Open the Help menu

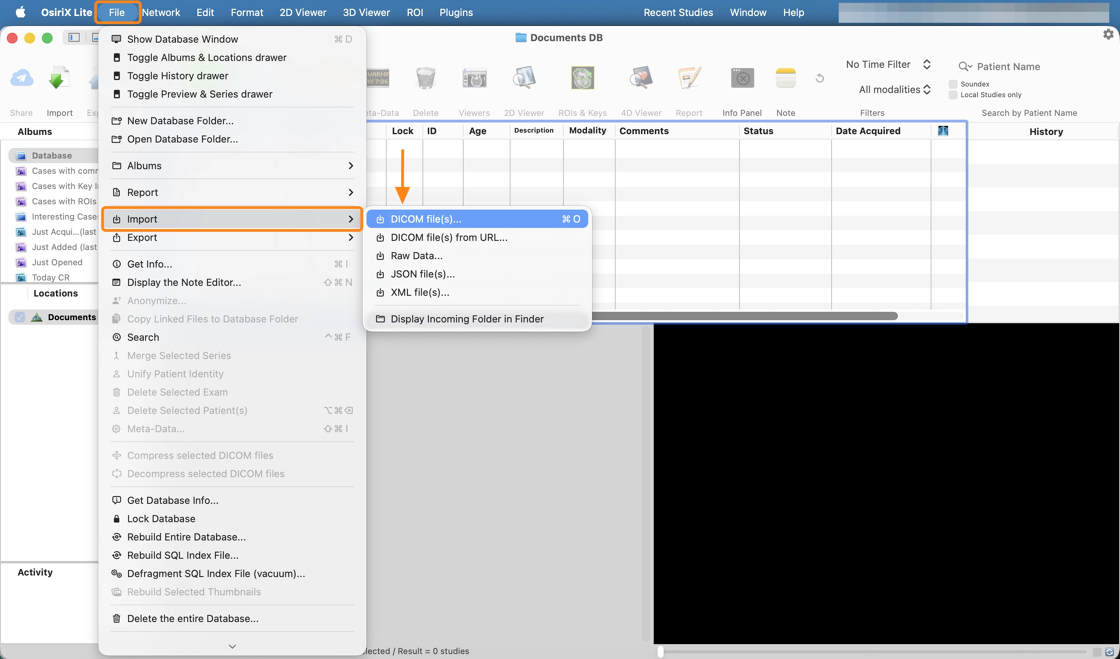pyautogui.click(x=794, y=12)
